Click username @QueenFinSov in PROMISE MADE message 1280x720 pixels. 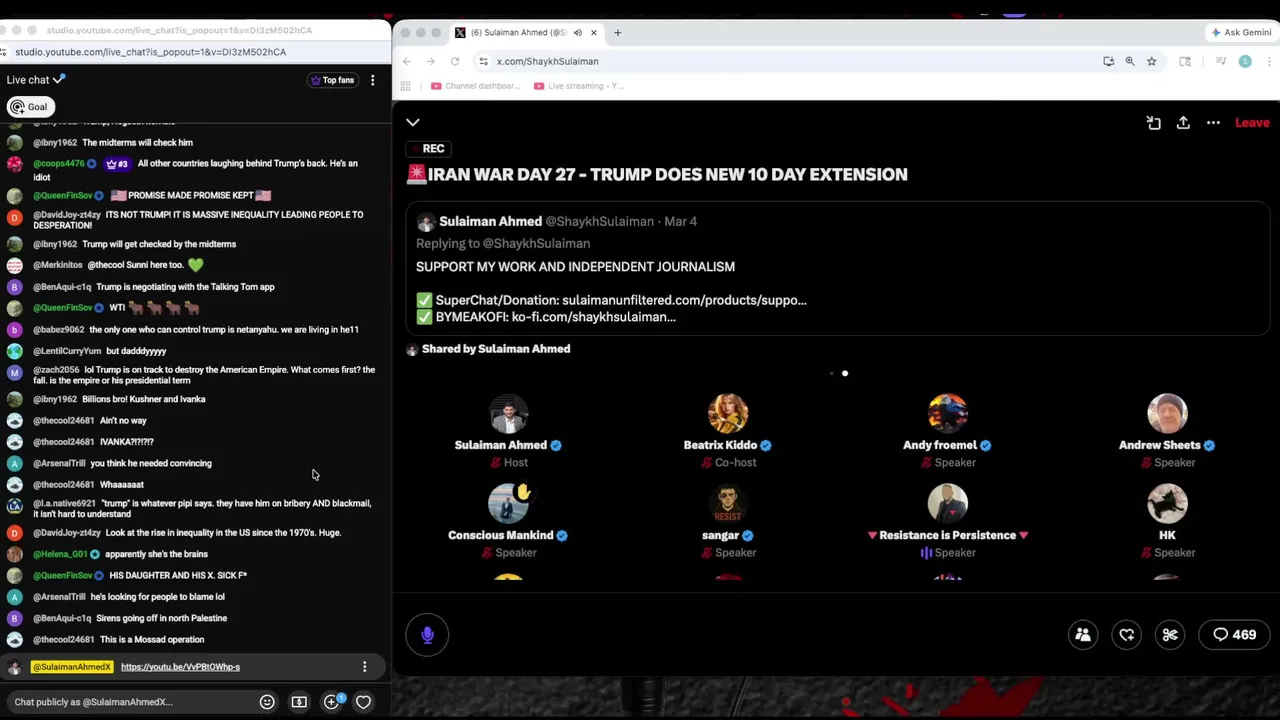(62, 195)
